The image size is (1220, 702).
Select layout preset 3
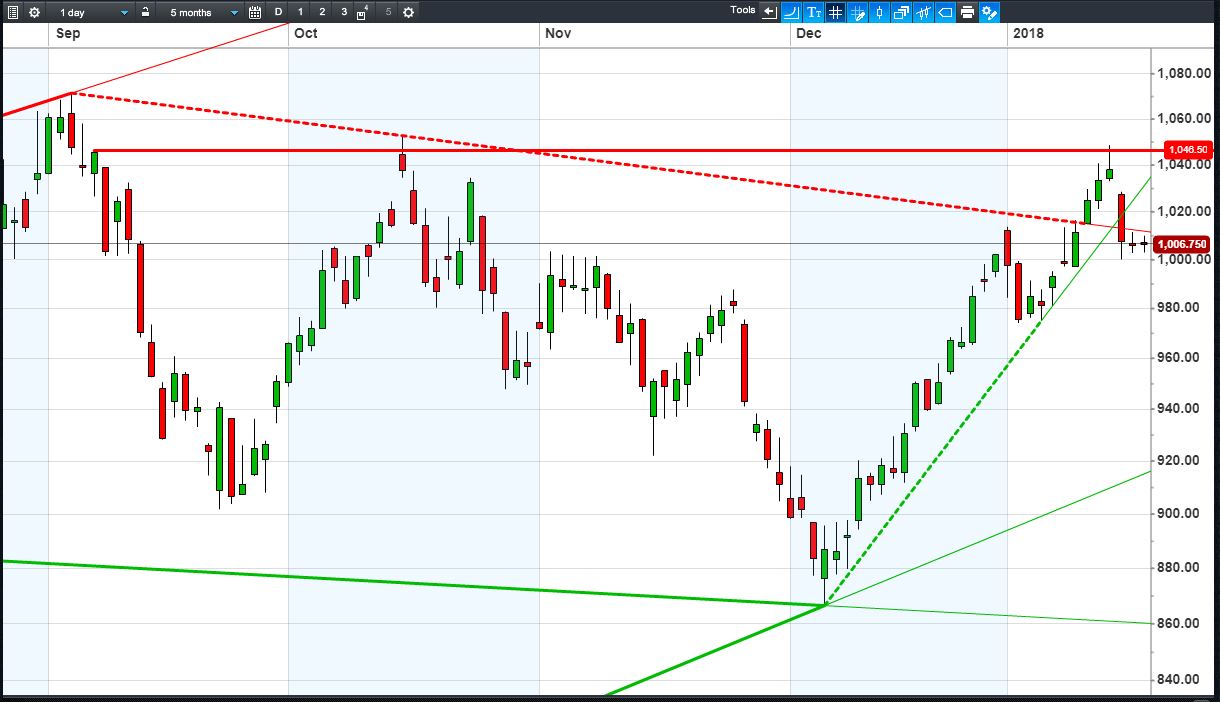click(x=344, y=12)
